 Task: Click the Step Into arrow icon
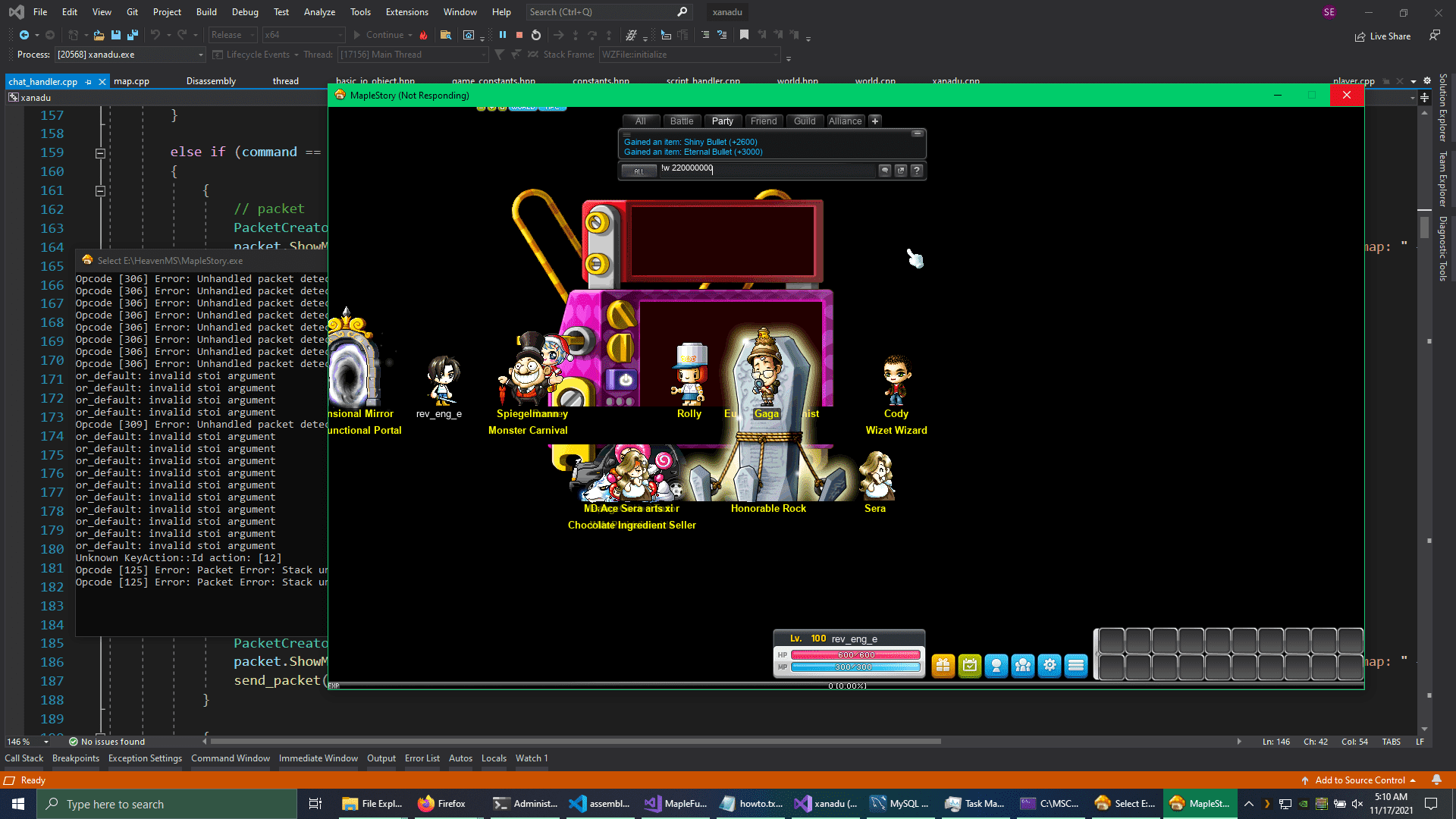coord(576,35)
